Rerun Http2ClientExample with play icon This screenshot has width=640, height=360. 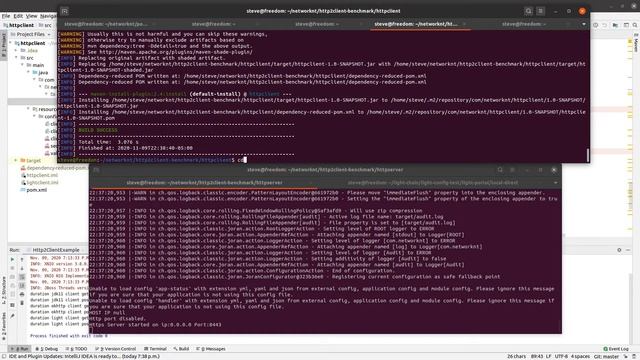(12, 260)
